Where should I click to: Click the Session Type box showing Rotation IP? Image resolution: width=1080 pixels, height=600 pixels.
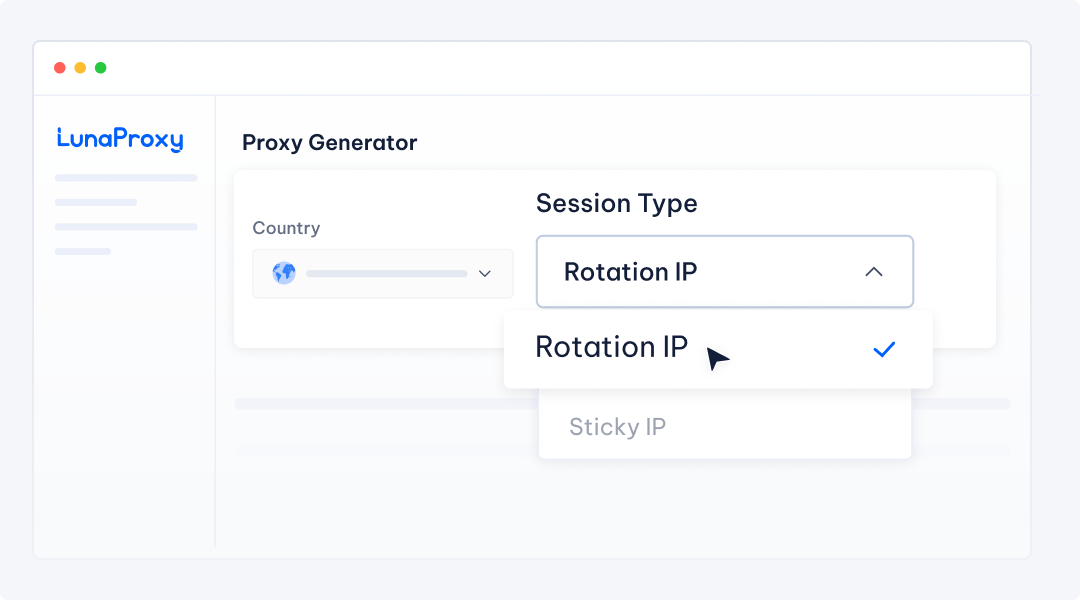pyautogui.click(x=700, y=272)
